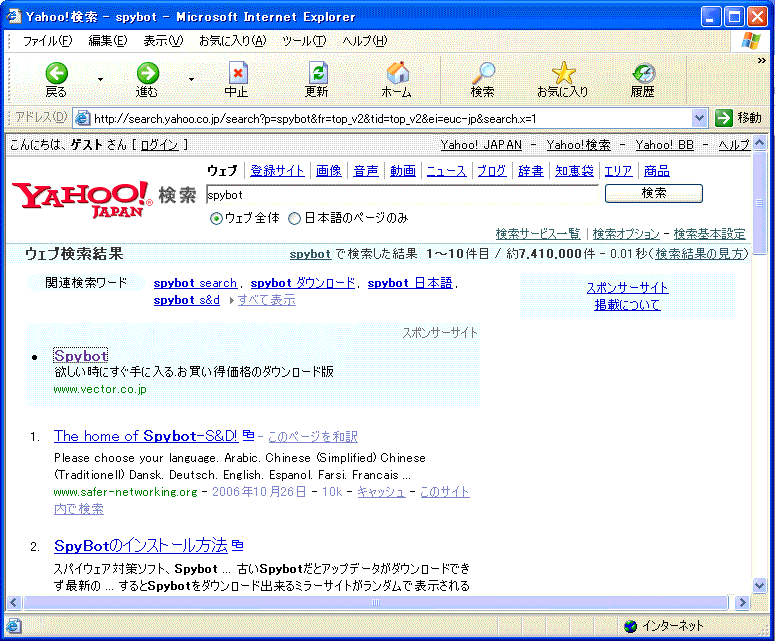Switch to 登録サイト search tab
The height and width of the screenshot is (641, 775).
pyautogui.click(x=277, y=171)
